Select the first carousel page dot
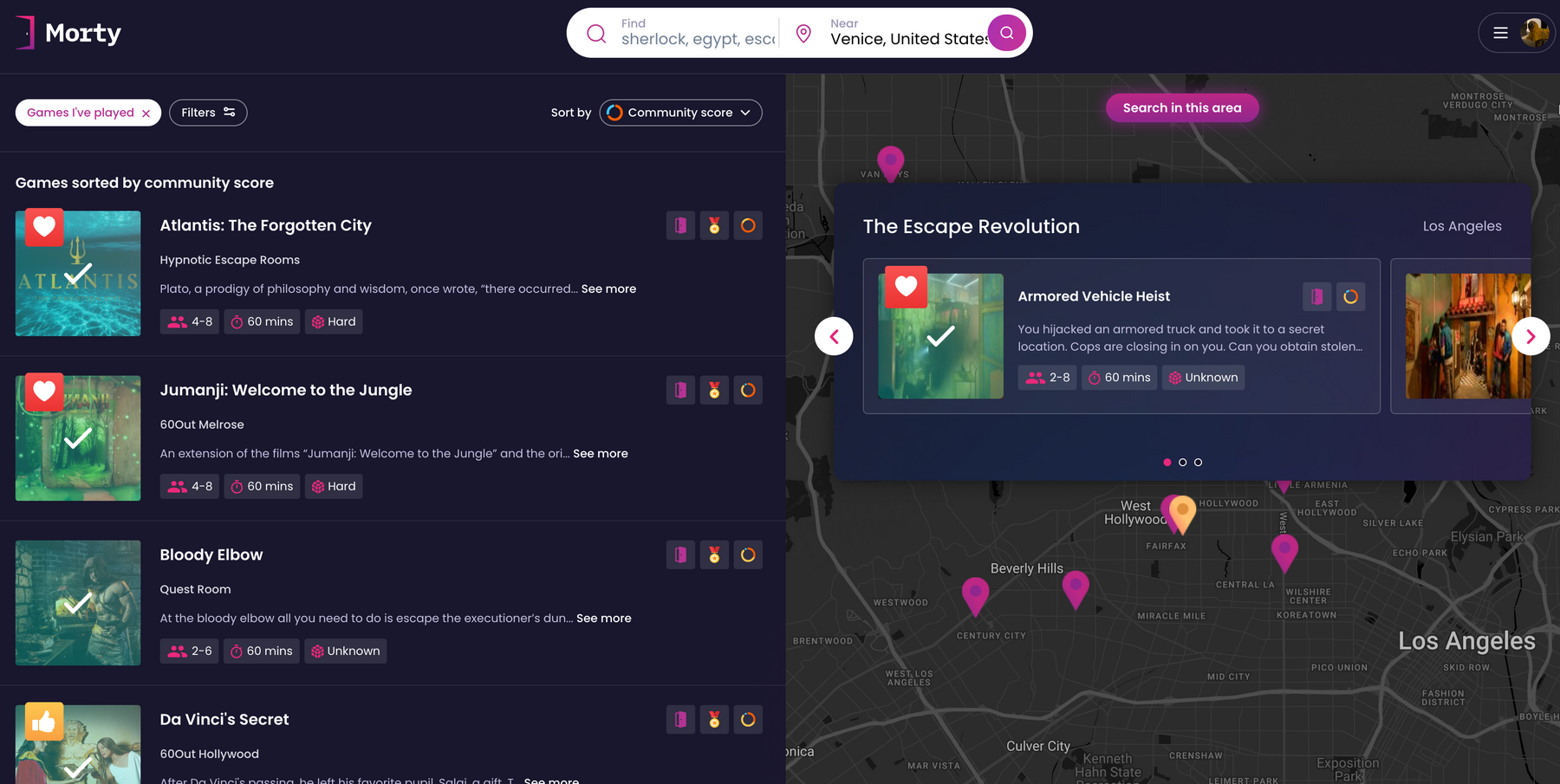Screen dimensions: 1560x784 tap(1167, 462)
